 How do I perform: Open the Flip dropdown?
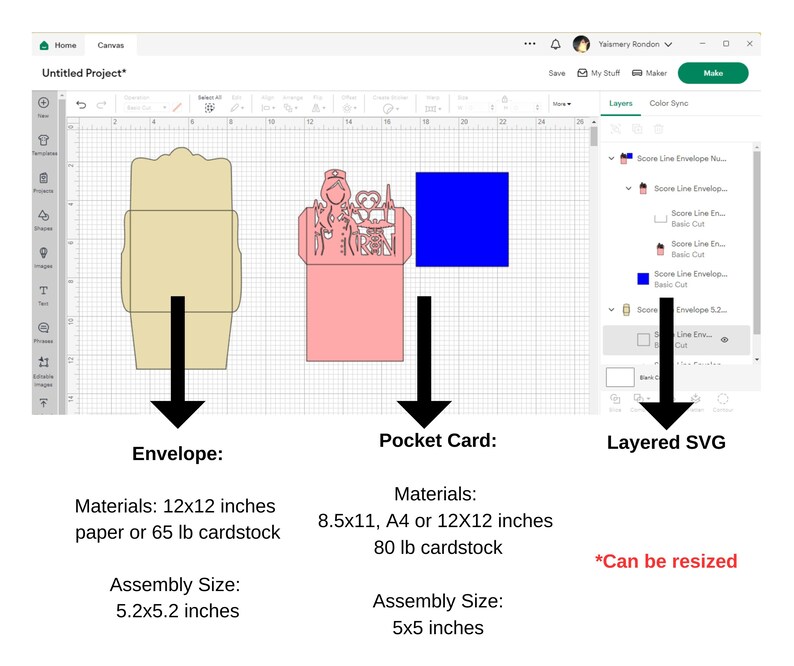[320, 108]
